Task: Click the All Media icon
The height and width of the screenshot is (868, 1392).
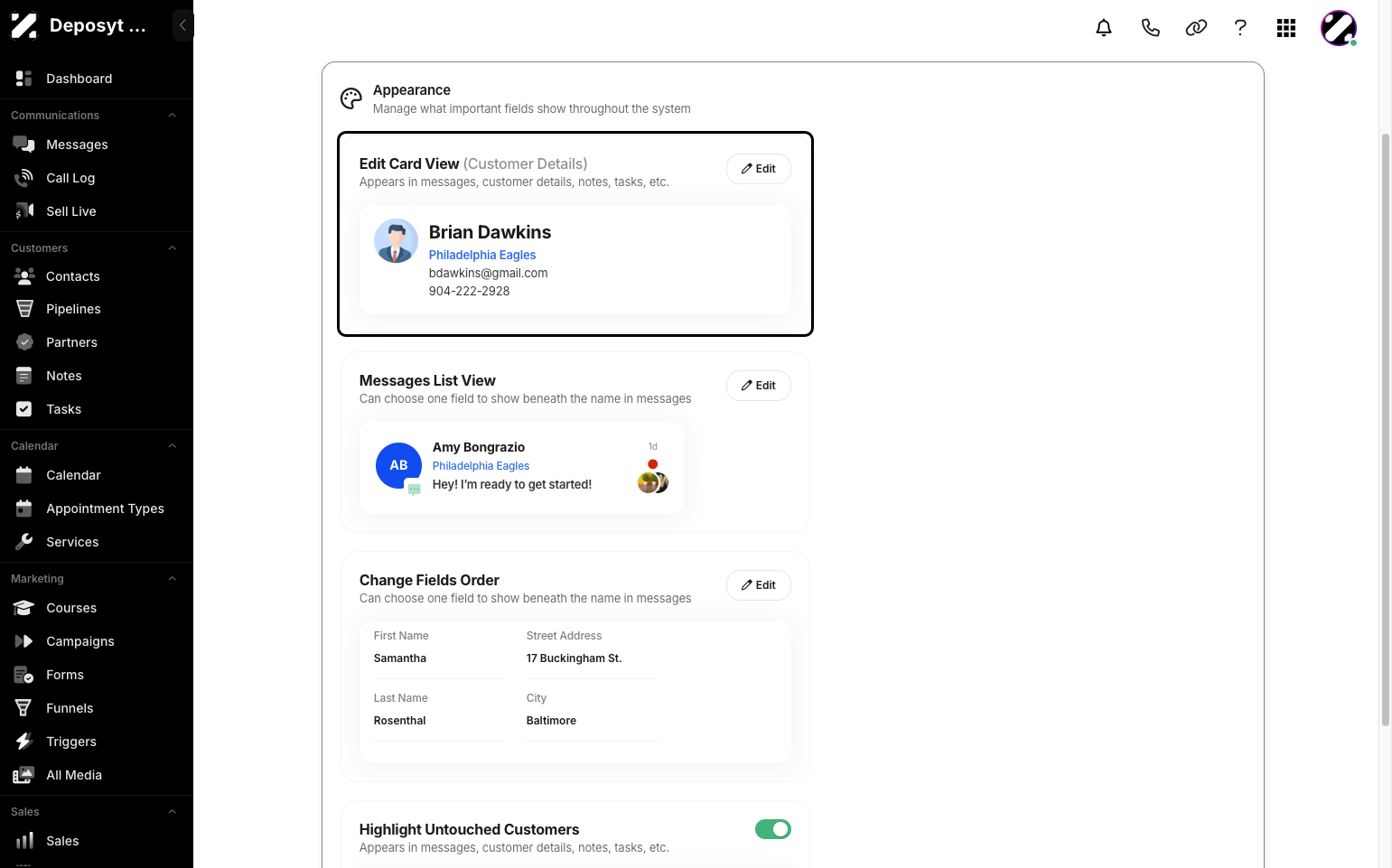Action: (x=24, y=775)
